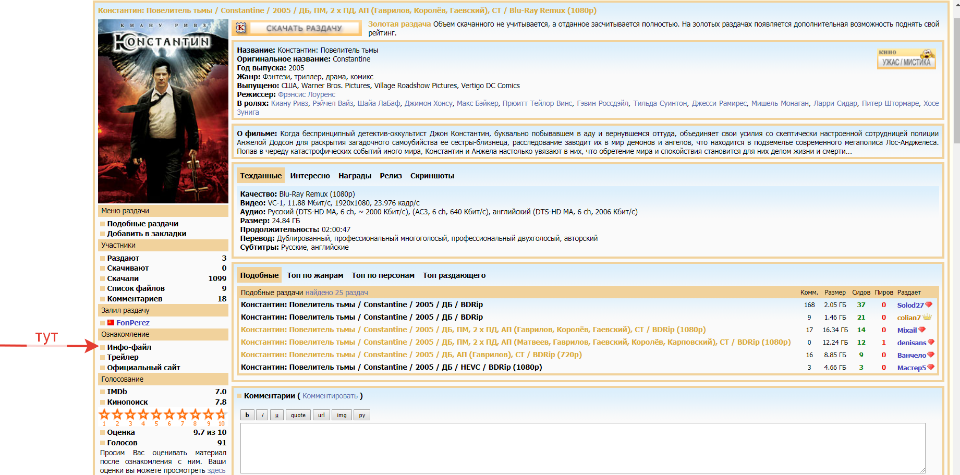Give the movie a ten-star rating

[x=220, y=413]
